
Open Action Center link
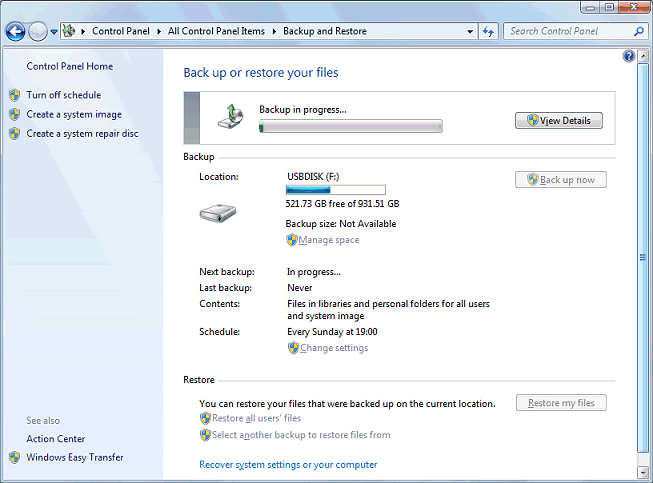pyautogui.click(x=55, y=439)
